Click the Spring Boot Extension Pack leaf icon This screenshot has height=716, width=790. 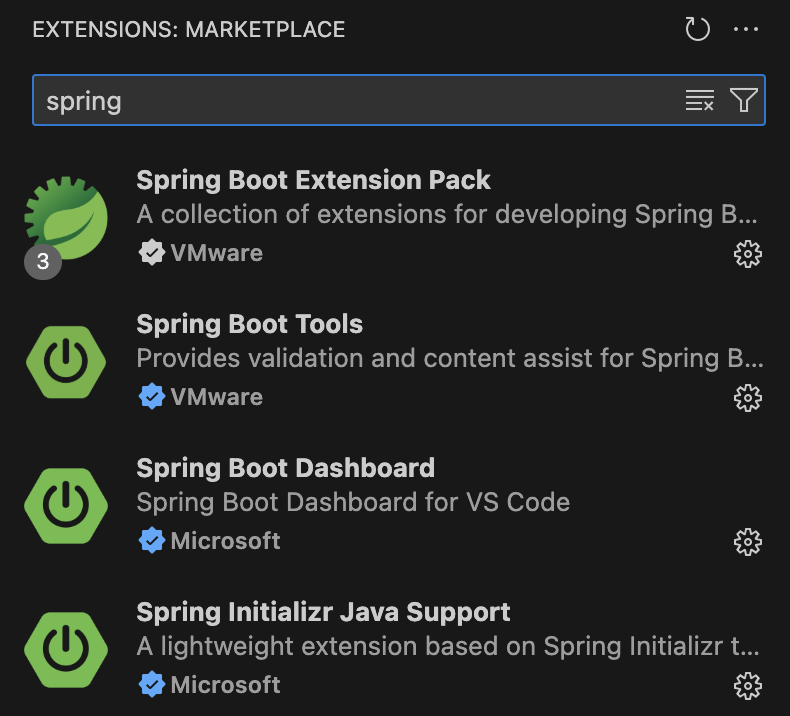(x=66, y=218)
